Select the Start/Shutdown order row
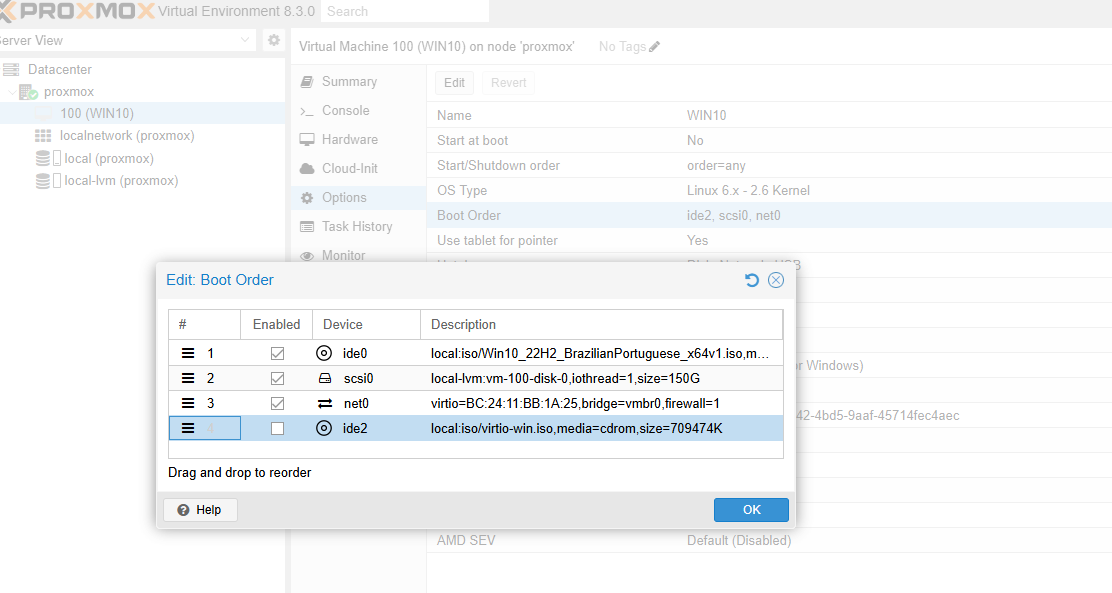The height and width of the screenshot is (593, 1112). (769, 166)
